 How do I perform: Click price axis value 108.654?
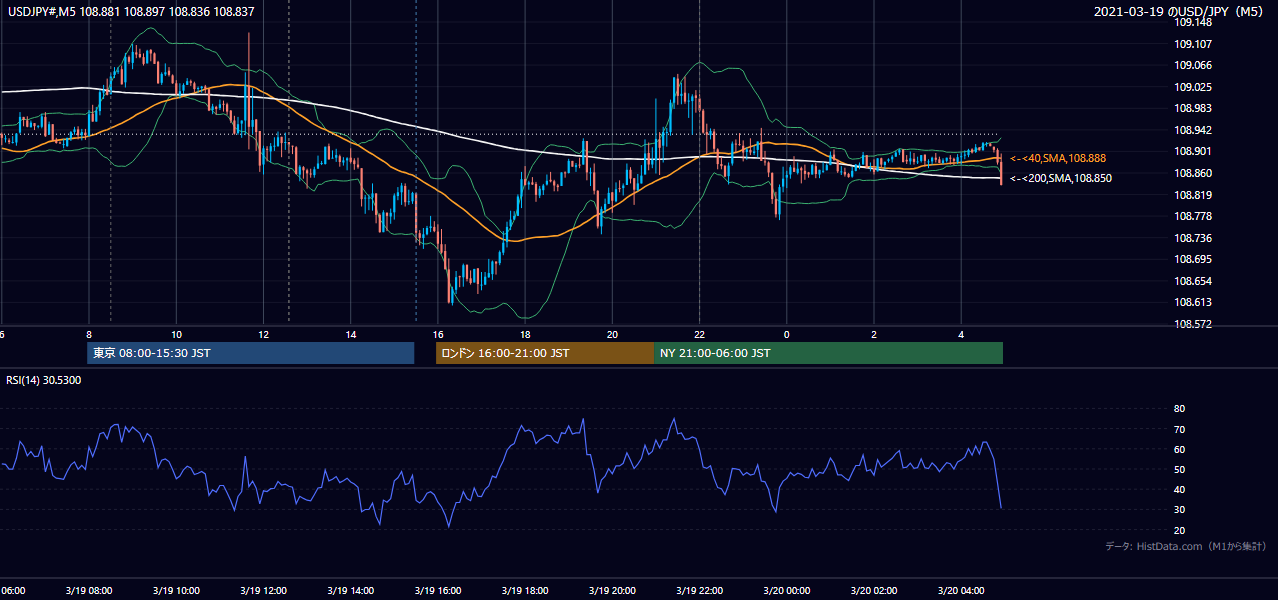(1193, 281)
